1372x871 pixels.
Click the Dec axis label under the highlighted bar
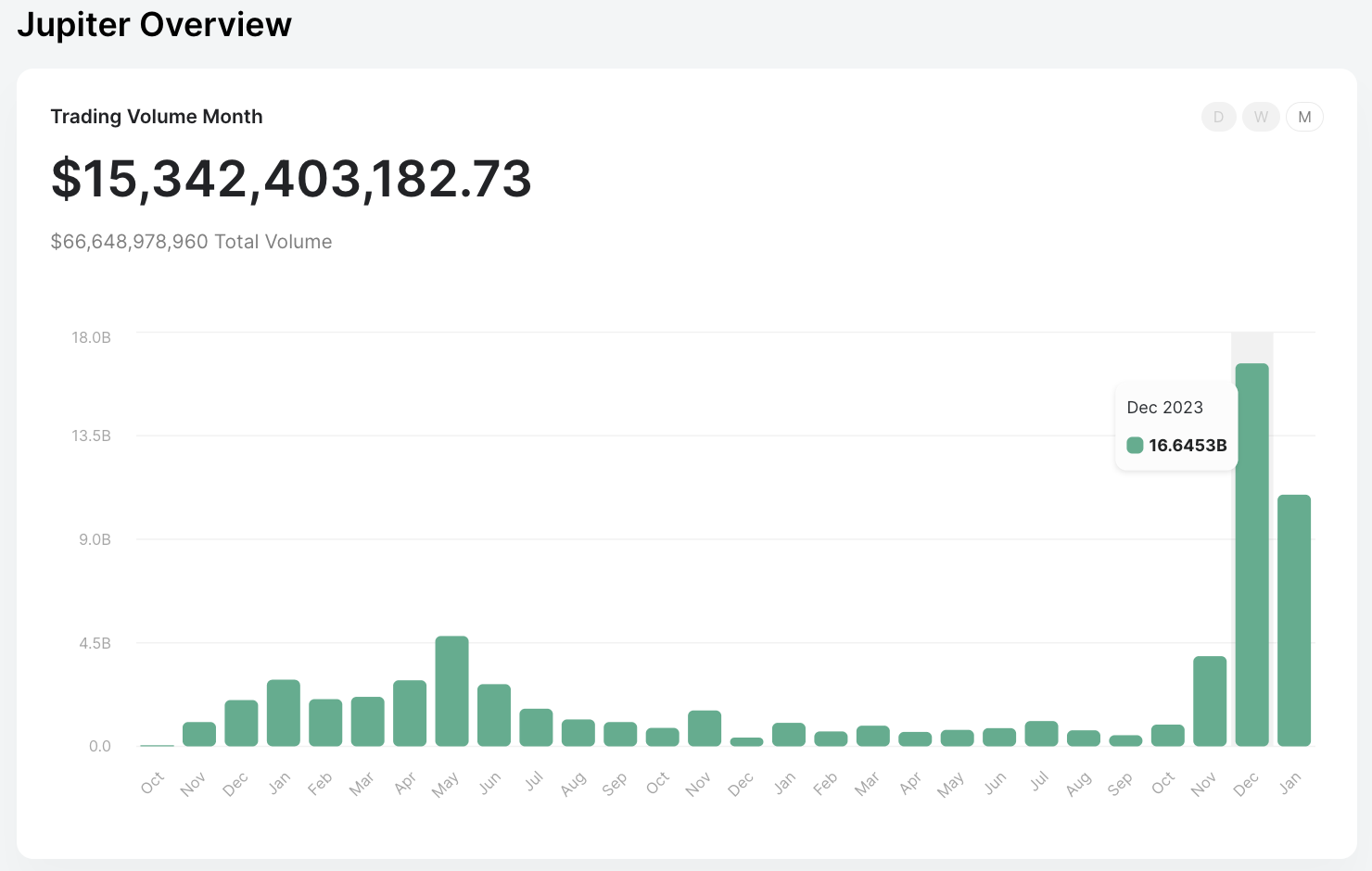(x=1247, y=784)
